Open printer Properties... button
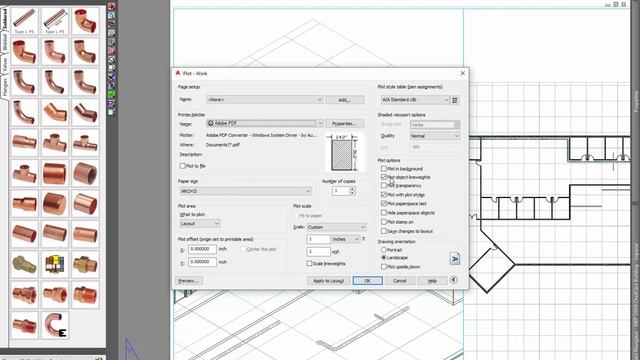 point(345,123)
